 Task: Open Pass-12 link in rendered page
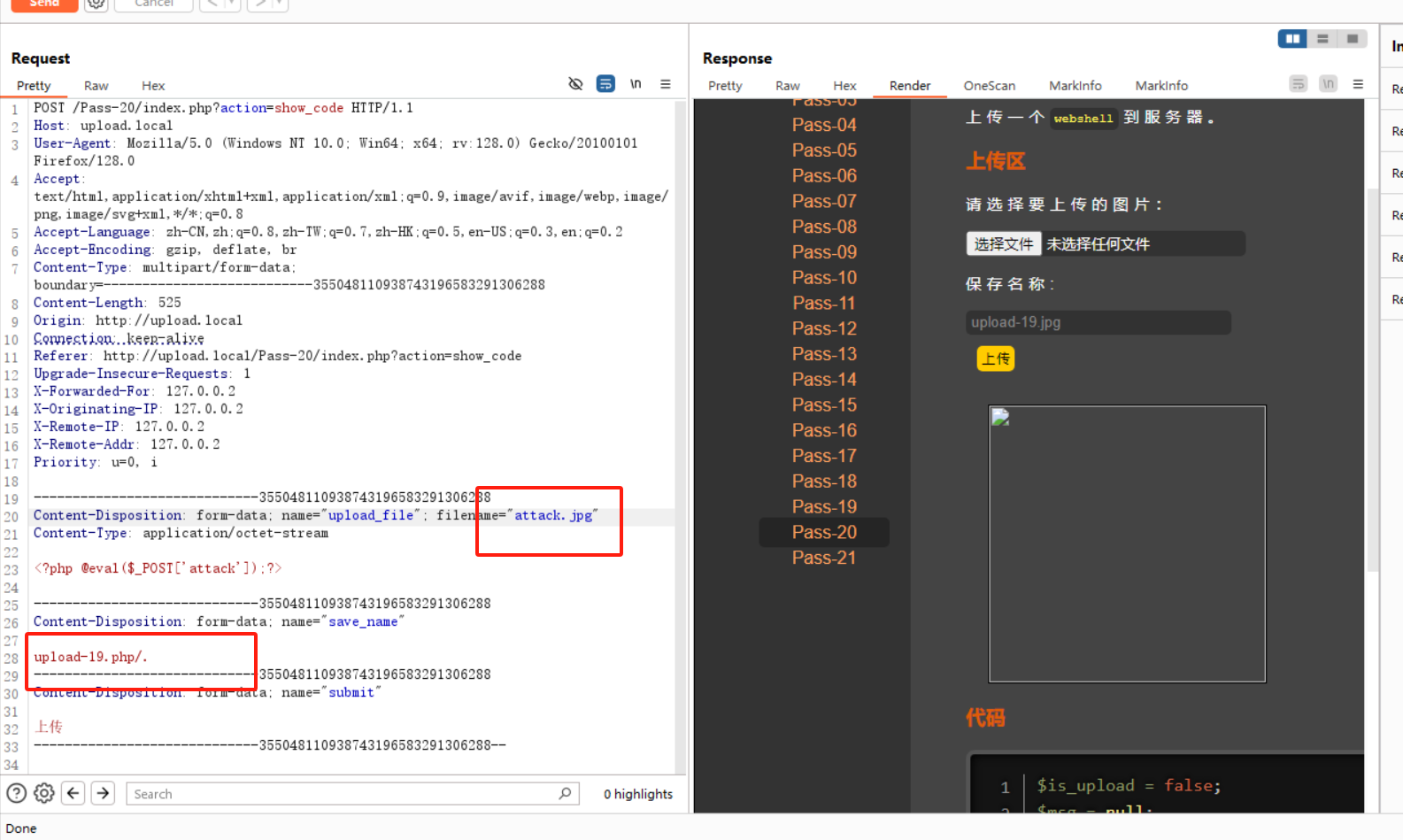point(824,328)
